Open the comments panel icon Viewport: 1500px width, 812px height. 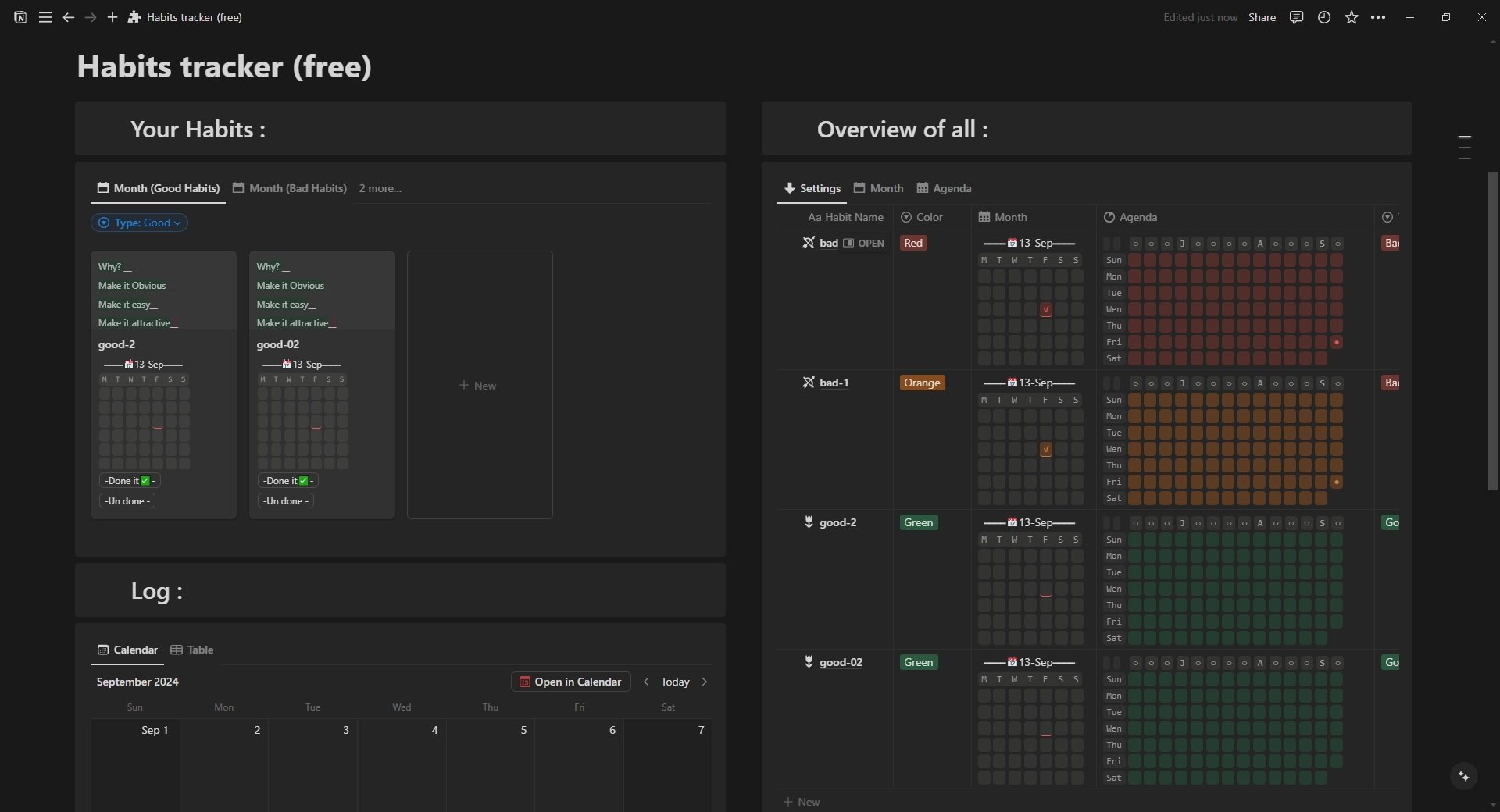(x=1297, y=17)
